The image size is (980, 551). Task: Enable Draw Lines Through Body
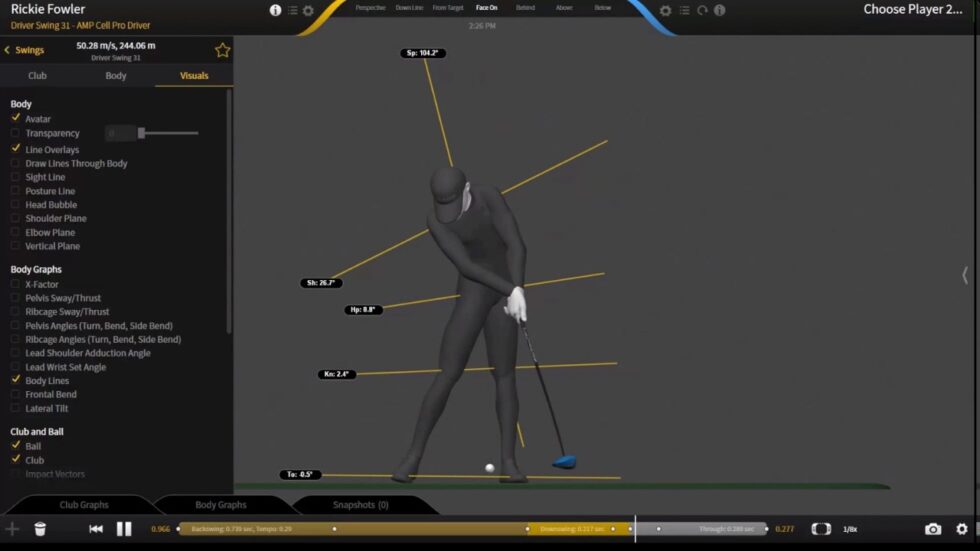pos(16,163)
